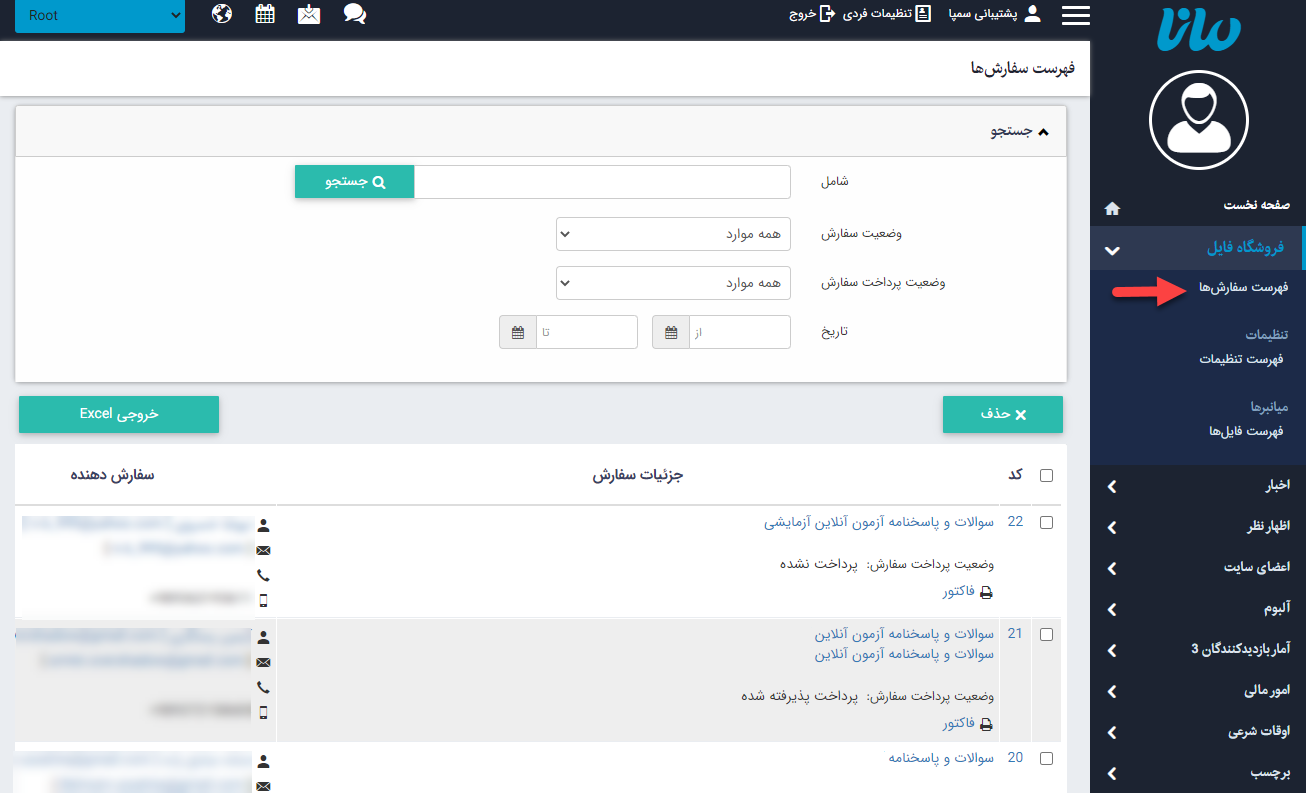Viewport: 1306px width, 793px height.
Task: Click the chat bubble icon in top bar
Action: (x=354, y=14)
